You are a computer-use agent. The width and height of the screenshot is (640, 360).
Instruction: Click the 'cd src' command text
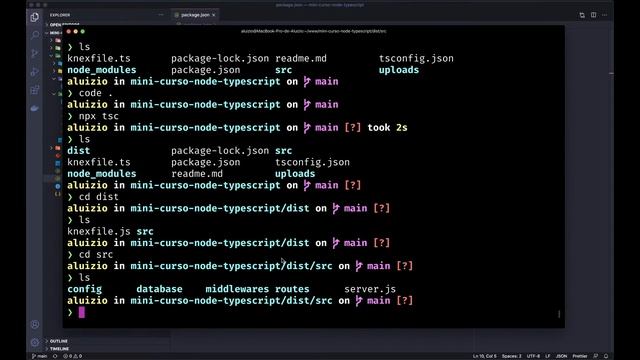point(96,254)
